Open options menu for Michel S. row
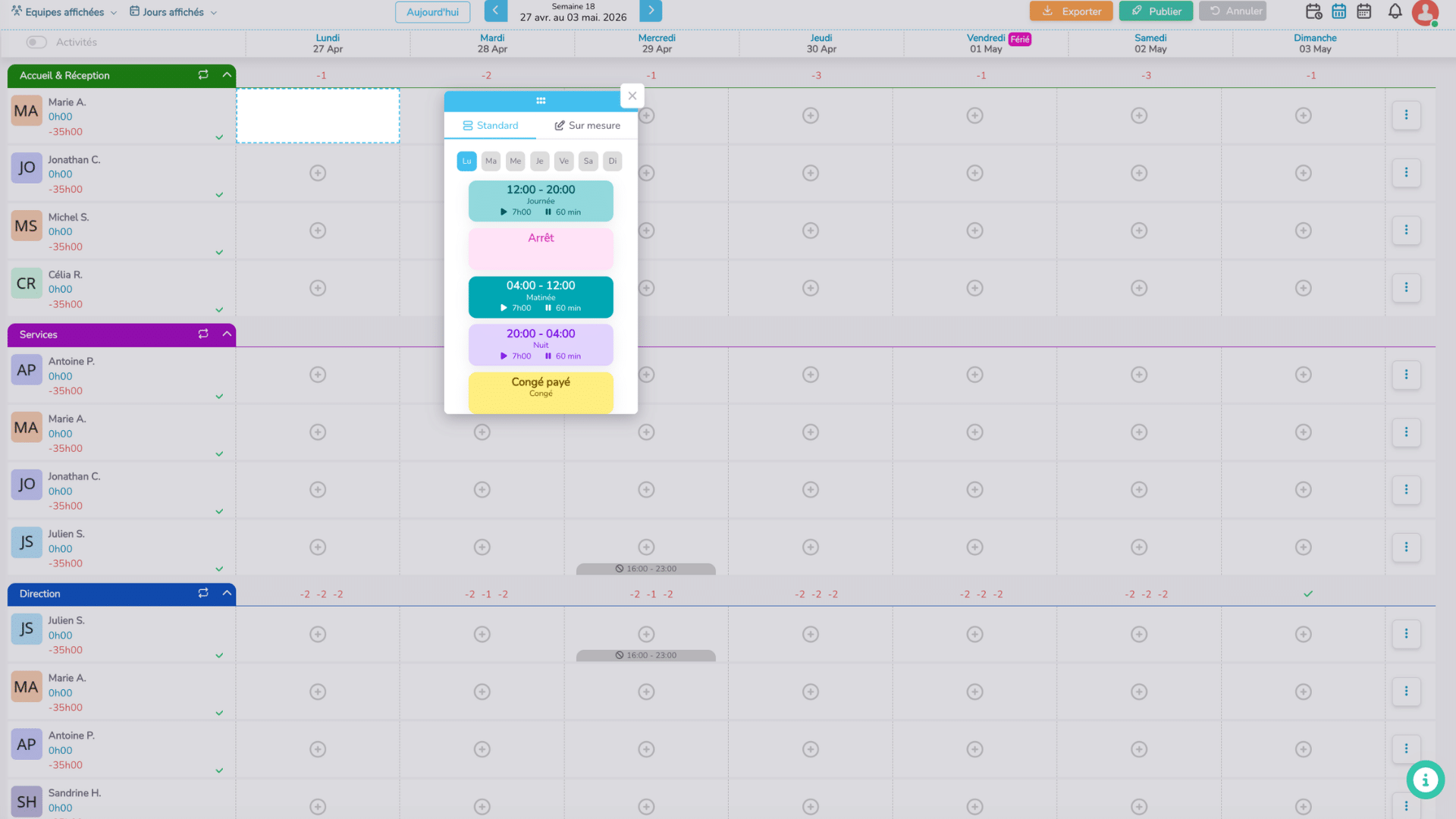1456x819 pixels. tap(1406, 230)
